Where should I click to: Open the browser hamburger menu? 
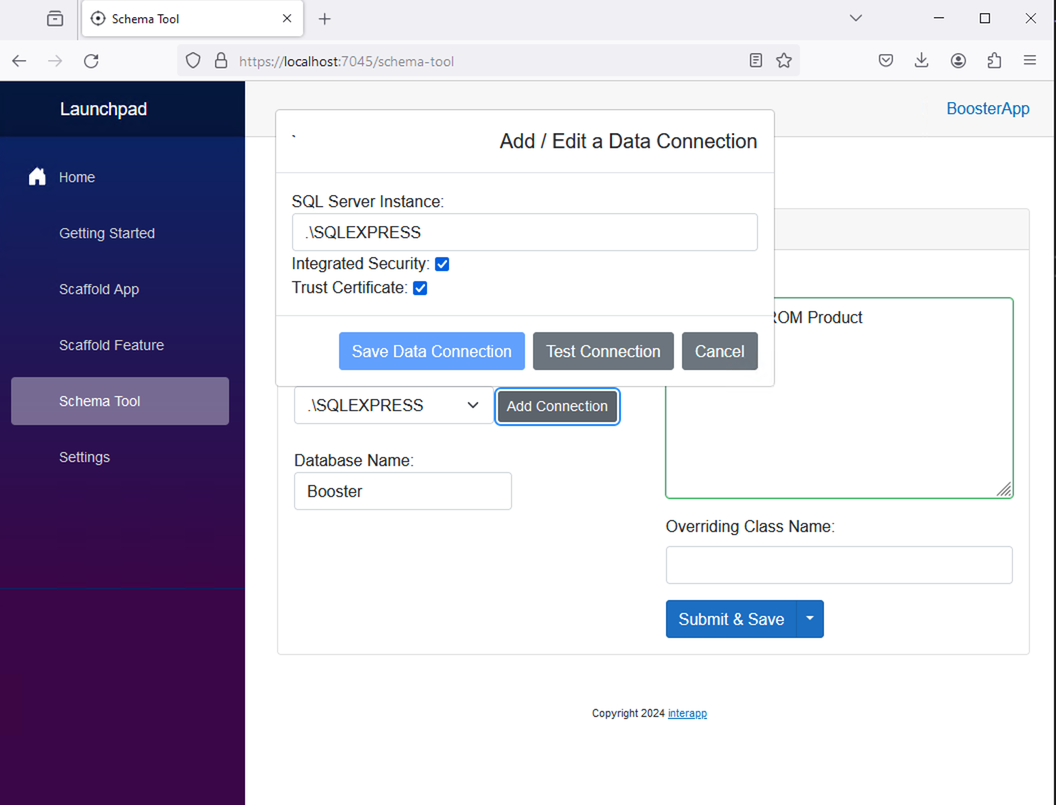pos(1030,61)
